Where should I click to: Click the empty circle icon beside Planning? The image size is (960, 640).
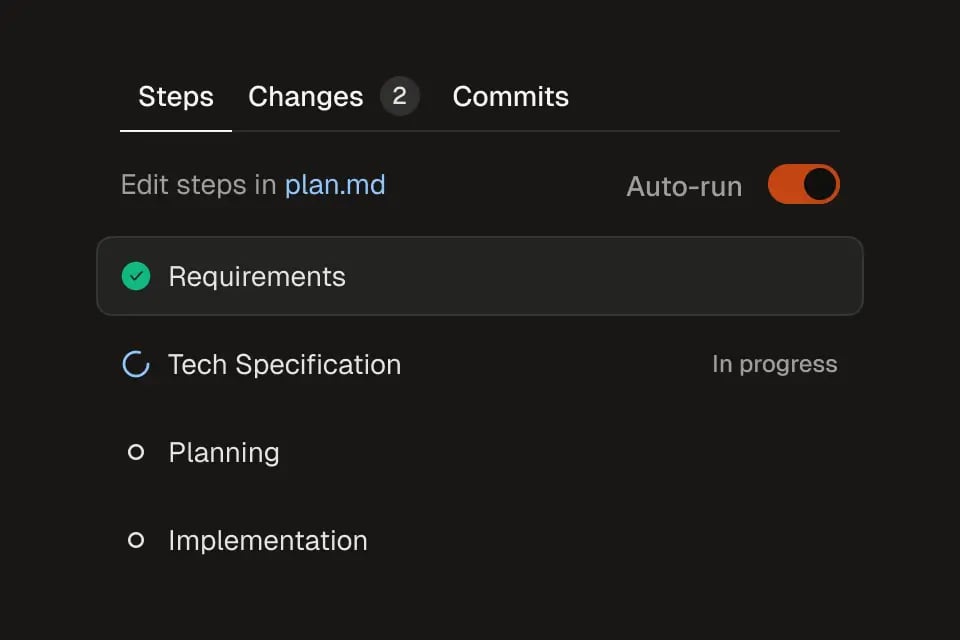click(136, 453)
